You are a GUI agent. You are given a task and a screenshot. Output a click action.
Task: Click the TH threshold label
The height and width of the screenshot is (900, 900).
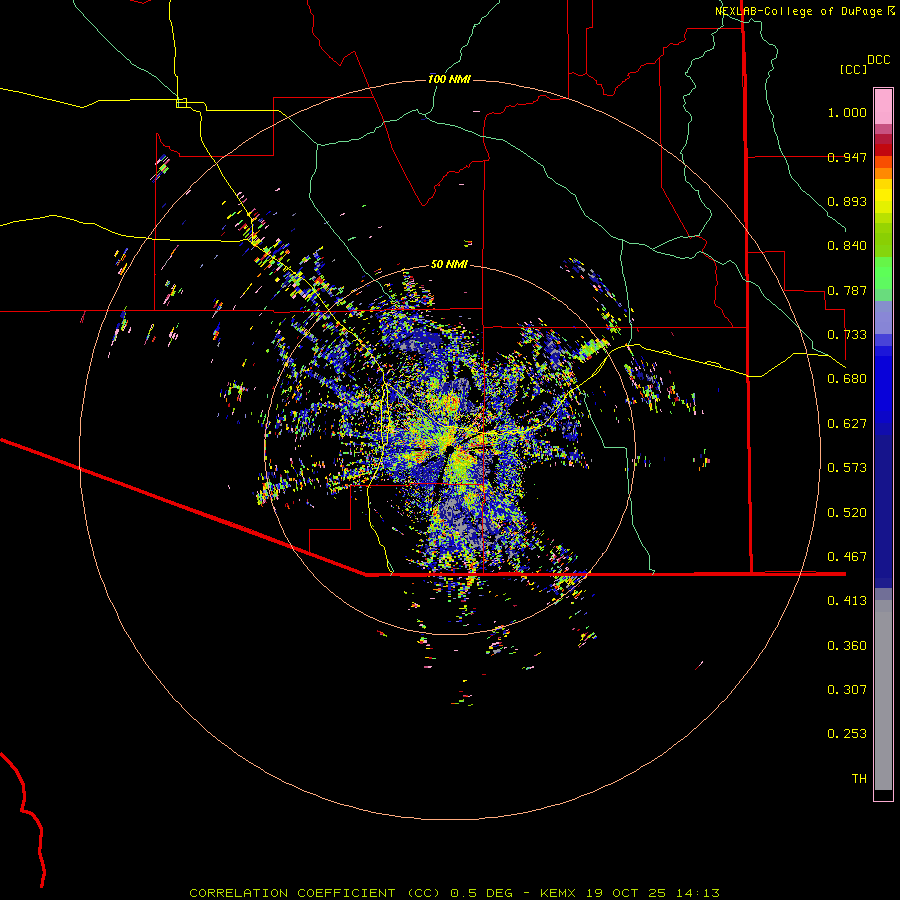coord(859,779)
